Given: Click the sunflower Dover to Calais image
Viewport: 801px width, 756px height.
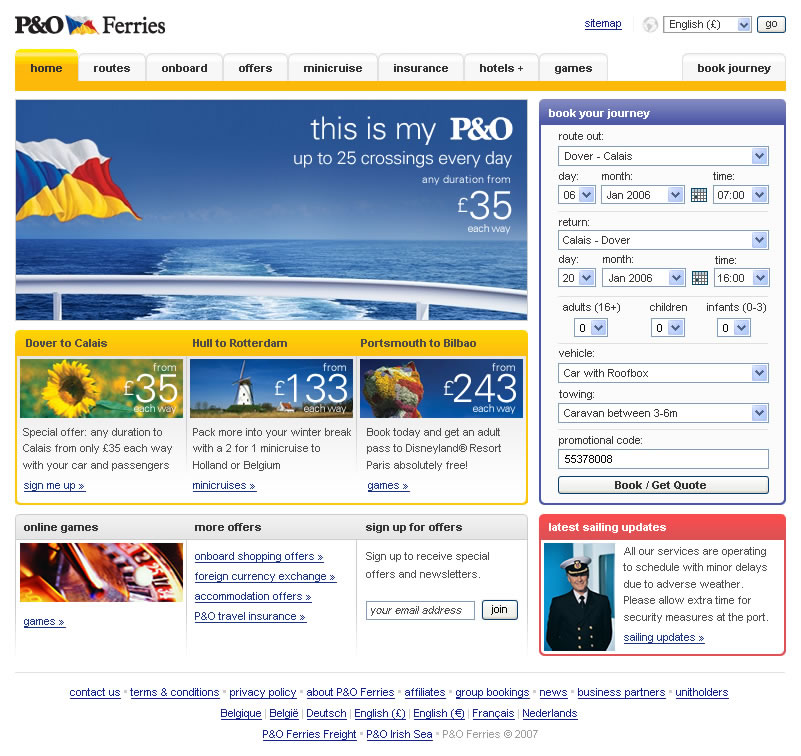Looking at the screenshot, I should click(x=101, y=388).
